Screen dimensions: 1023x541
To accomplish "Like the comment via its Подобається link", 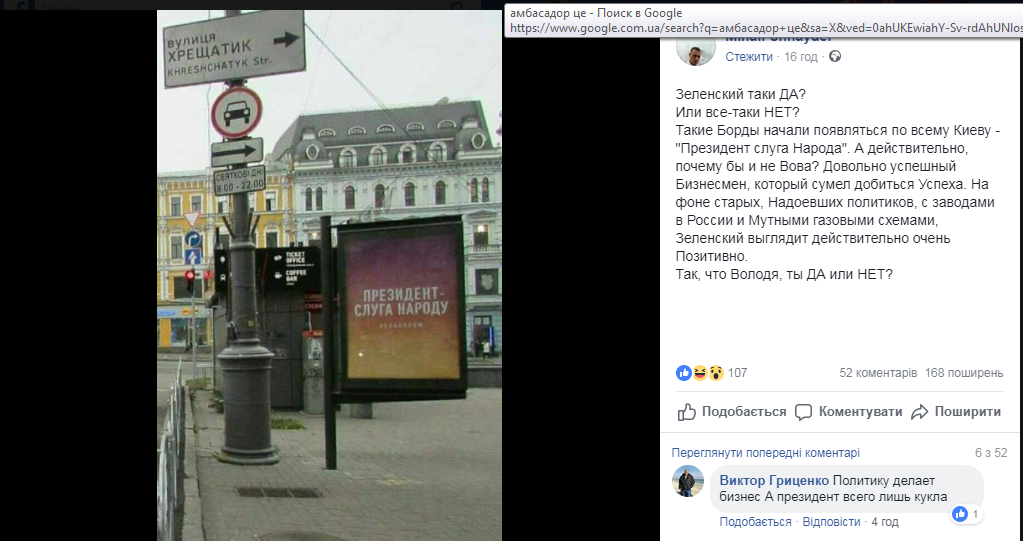I will [x=755, y=522].
